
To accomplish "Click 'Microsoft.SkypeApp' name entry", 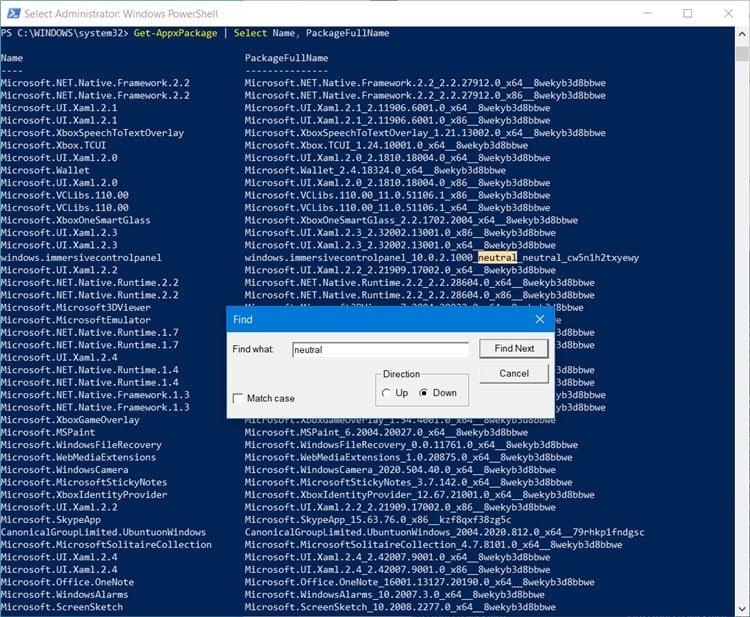I will 51,520.
